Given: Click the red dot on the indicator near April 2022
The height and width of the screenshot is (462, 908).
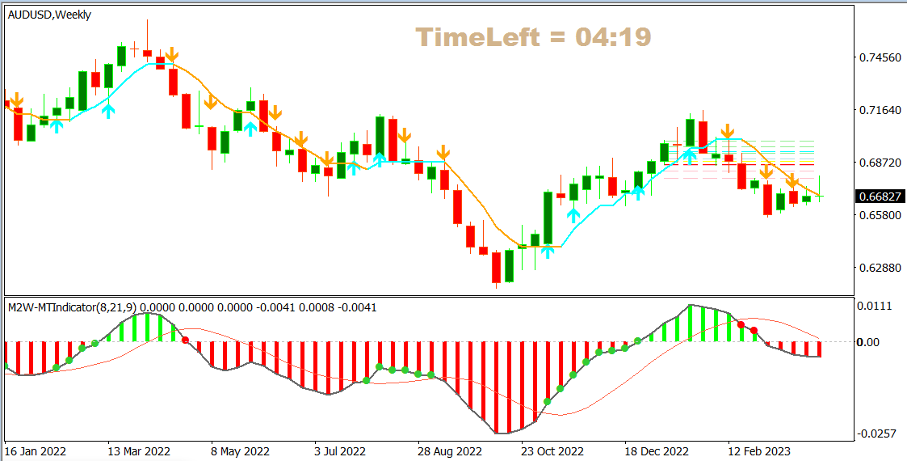Looking at the screenshot, I should 185,340.
